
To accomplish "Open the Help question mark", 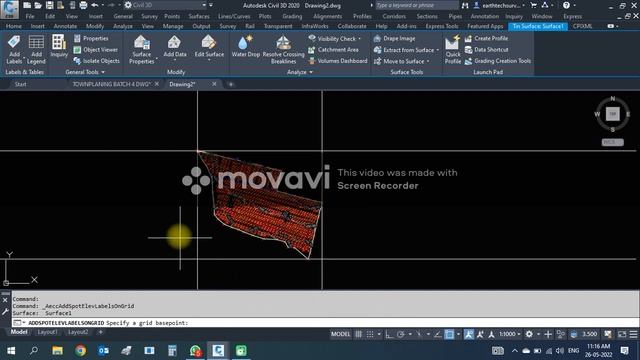I will pos(566,5).
